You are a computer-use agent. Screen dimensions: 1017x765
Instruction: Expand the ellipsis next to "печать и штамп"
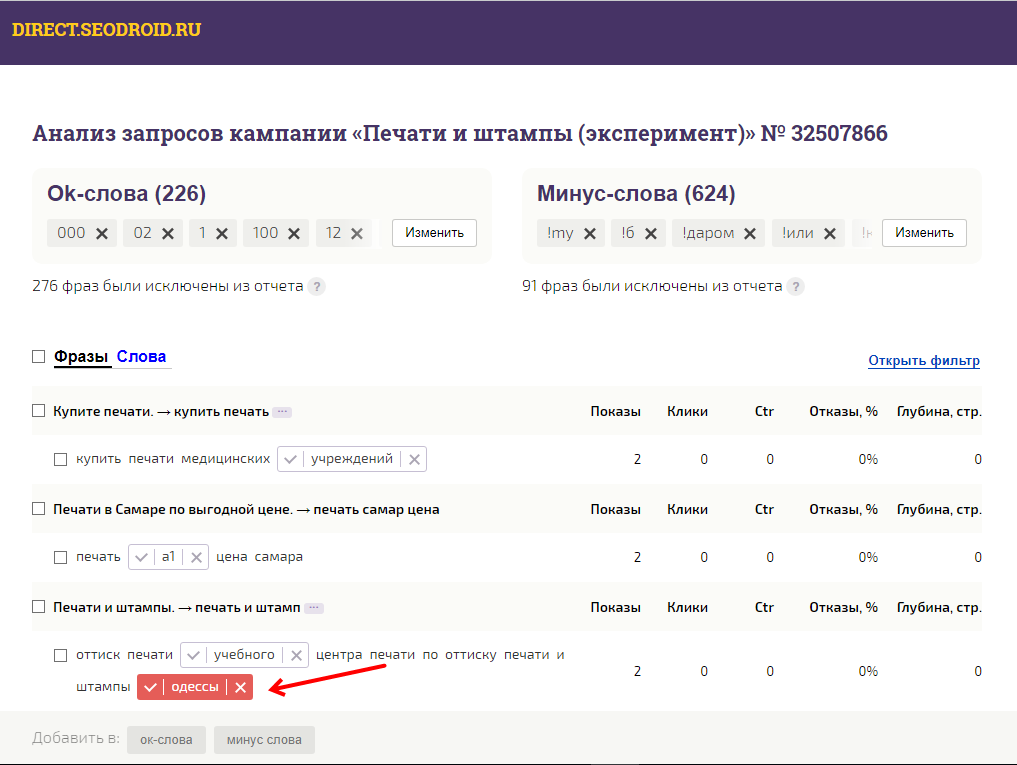coord(314,608)
